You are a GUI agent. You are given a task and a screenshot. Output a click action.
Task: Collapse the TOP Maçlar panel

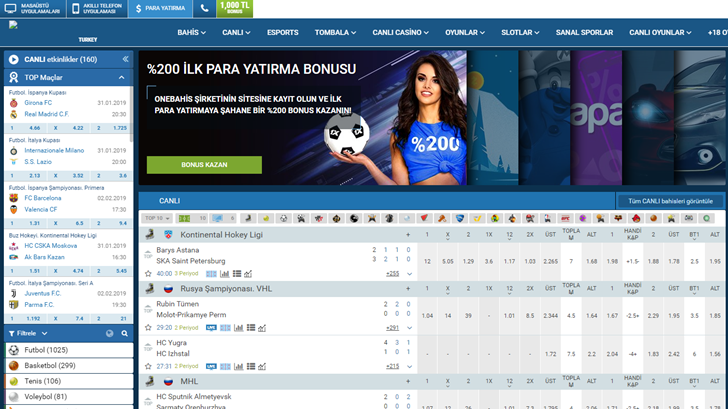[x=121, y=78]
